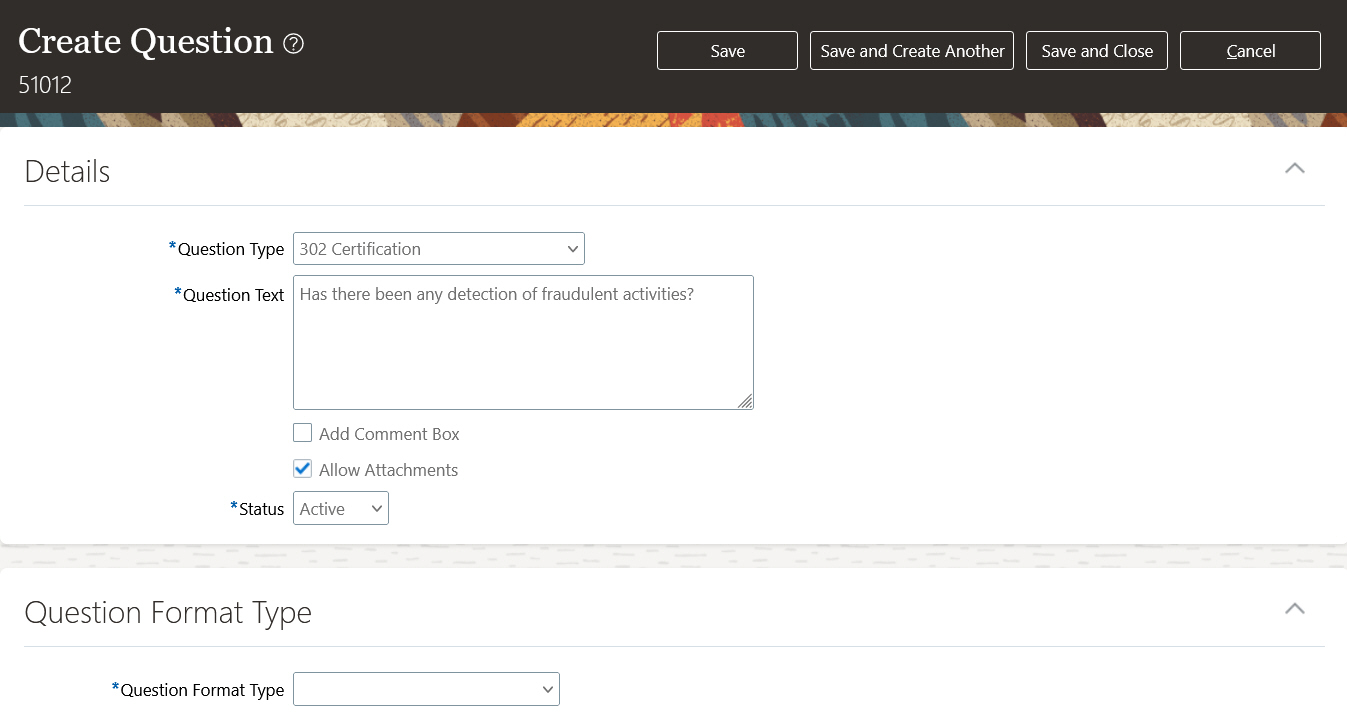Screen dimensions: 1347x713
Task: Click the Question Type field label
Action: 230,249
